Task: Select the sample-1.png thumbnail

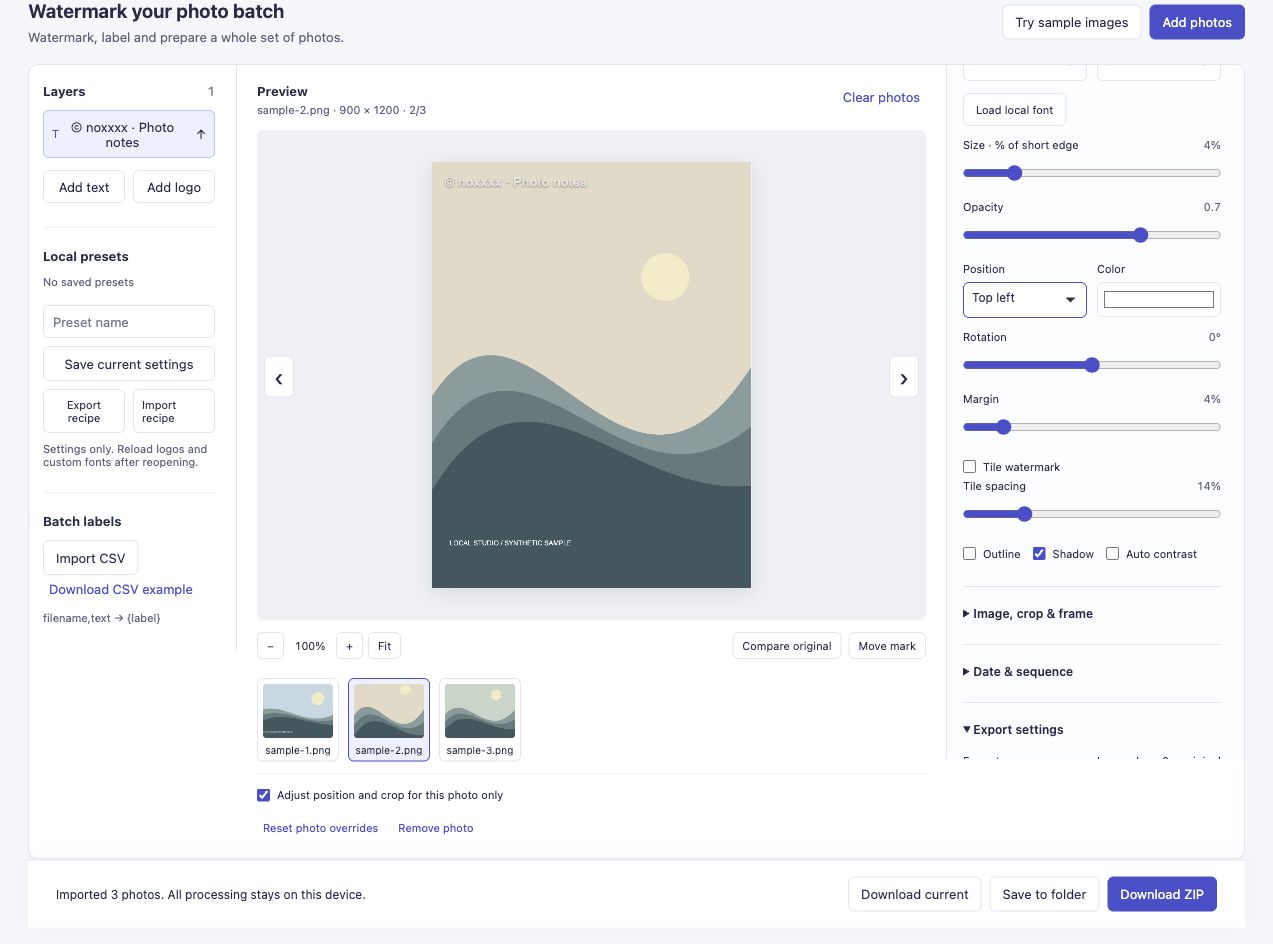Action: (297, 720)
